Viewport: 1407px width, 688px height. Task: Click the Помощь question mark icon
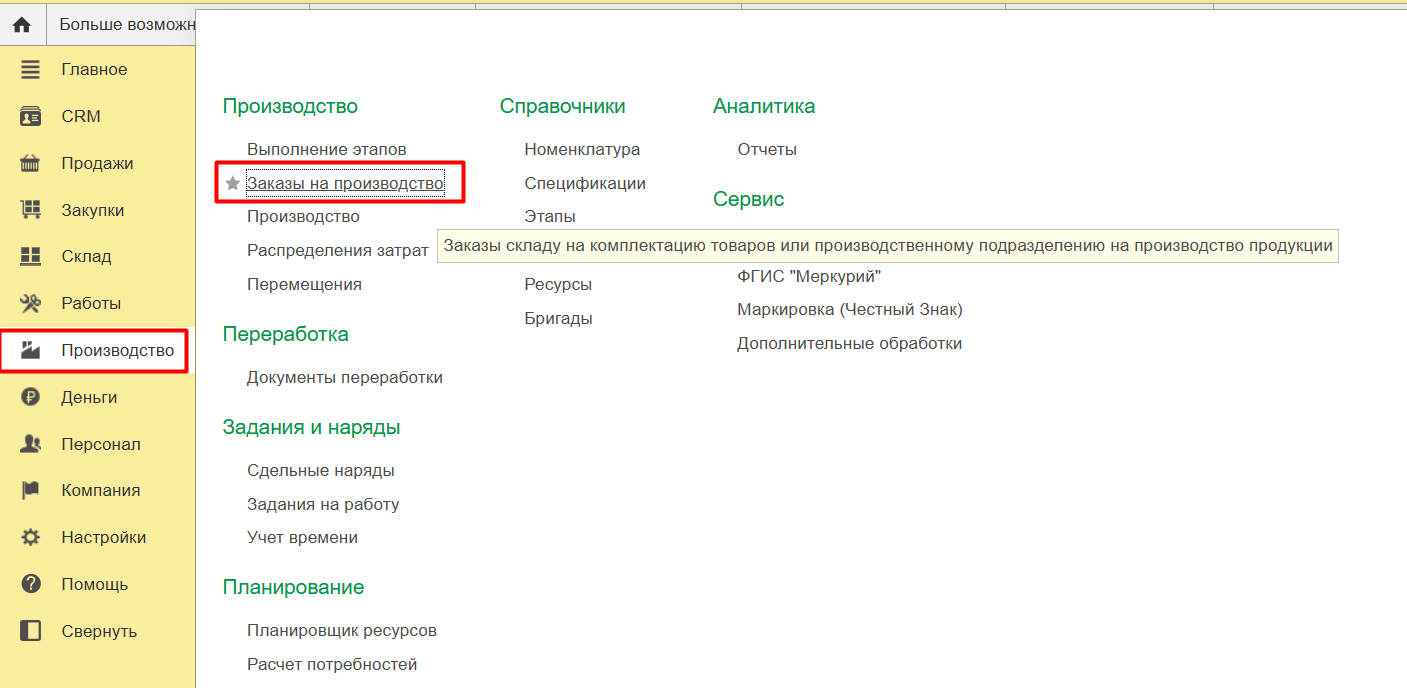click(x=31, y=584)
